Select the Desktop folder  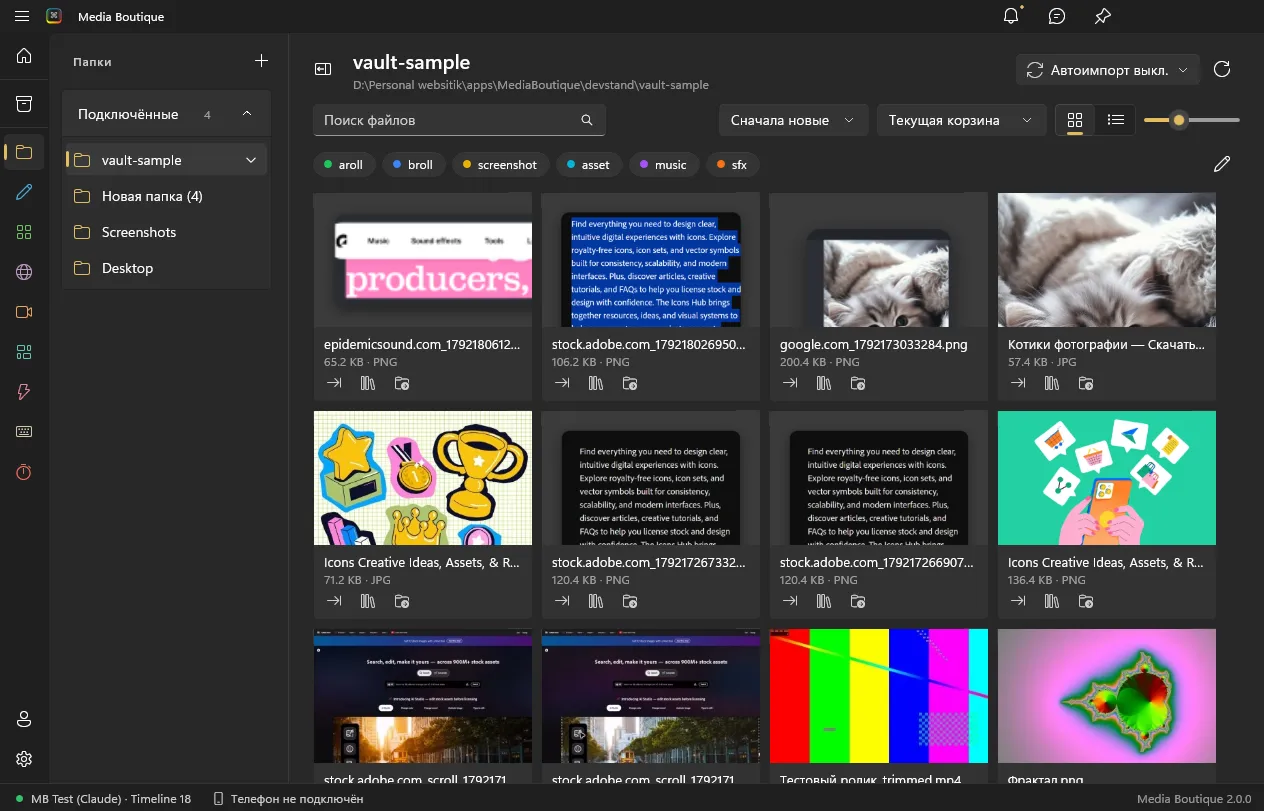[166, 268]
